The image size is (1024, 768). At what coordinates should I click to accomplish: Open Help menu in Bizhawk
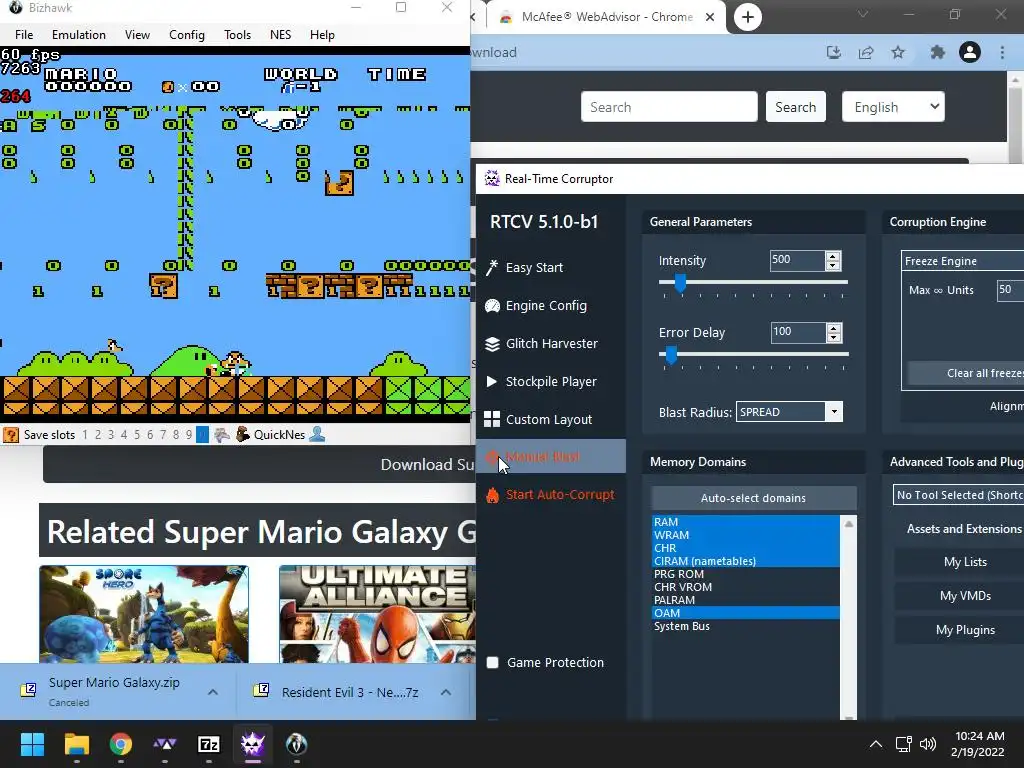click(322, 35)
